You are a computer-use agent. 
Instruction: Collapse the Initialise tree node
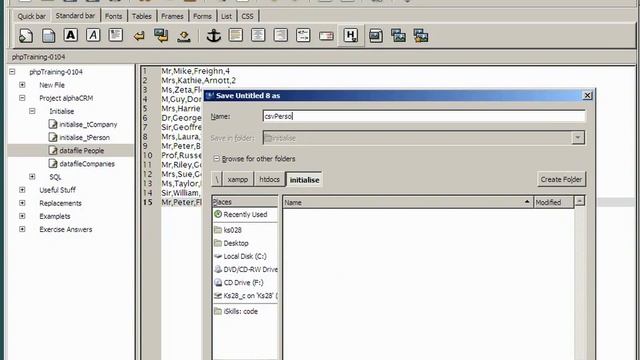pyautogui.click(x=32, y=111)
